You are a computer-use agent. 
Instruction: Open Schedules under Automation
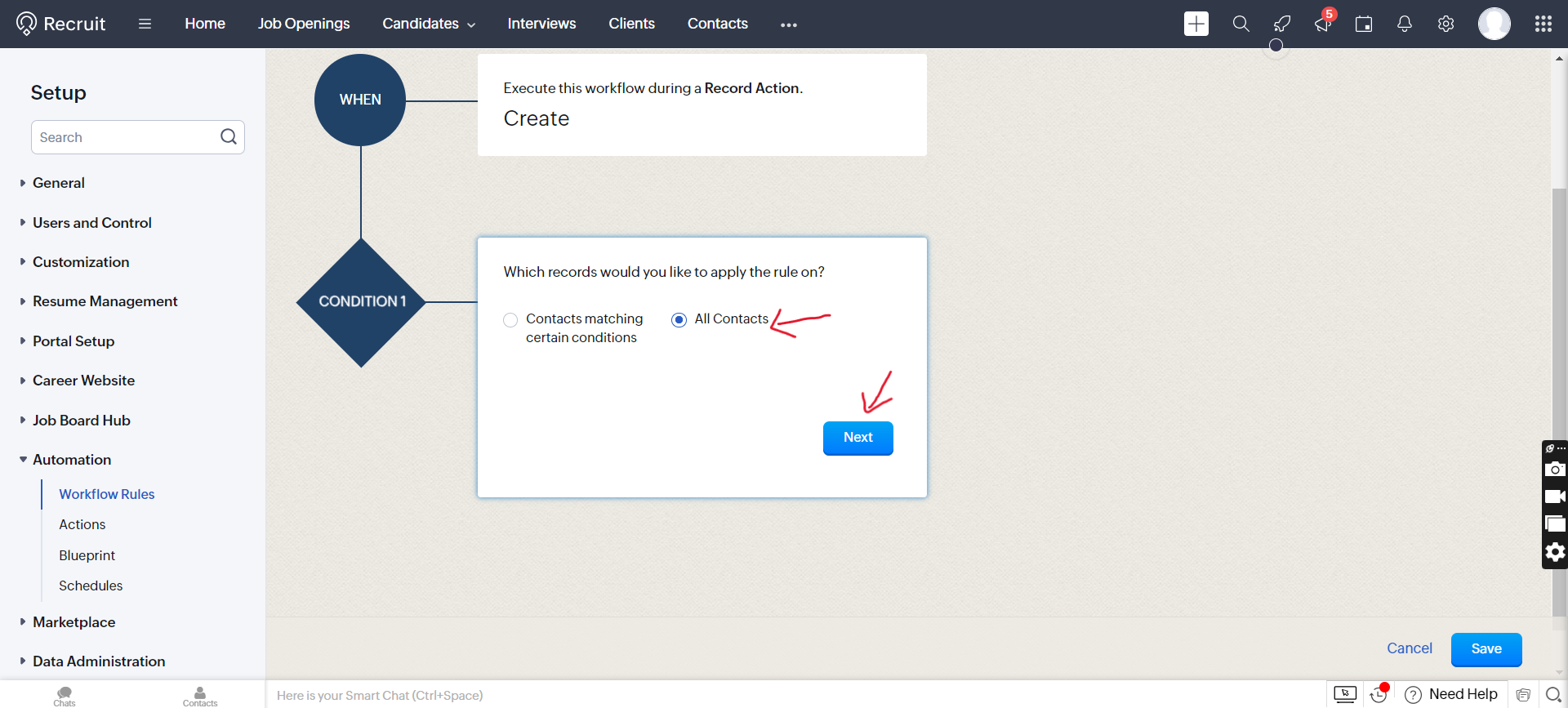tap(91, 586)
